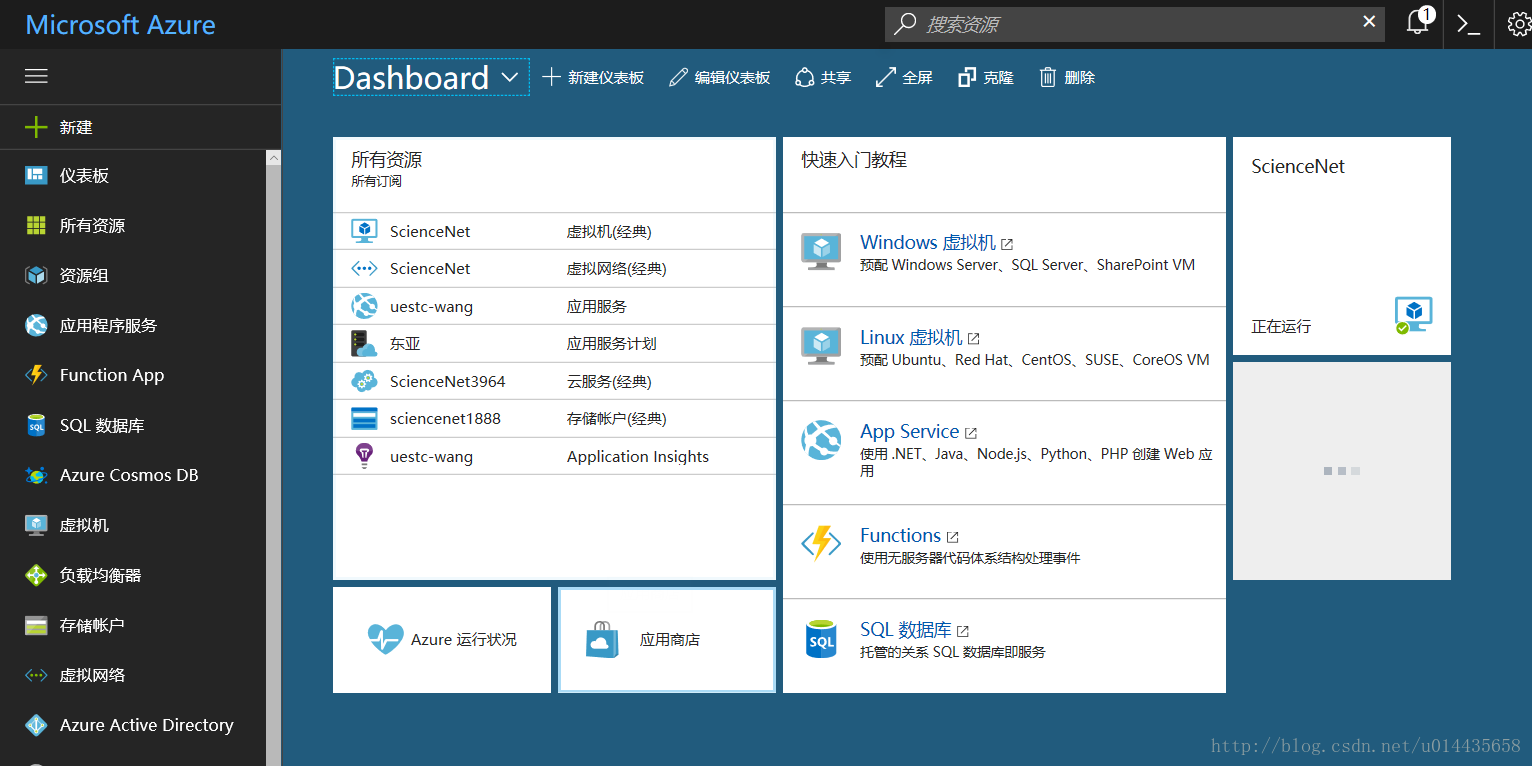Viewport: 1532px width, 766px height.
Task: Click the 虚拟机 sidebar icon
Action: click(36, 525)
